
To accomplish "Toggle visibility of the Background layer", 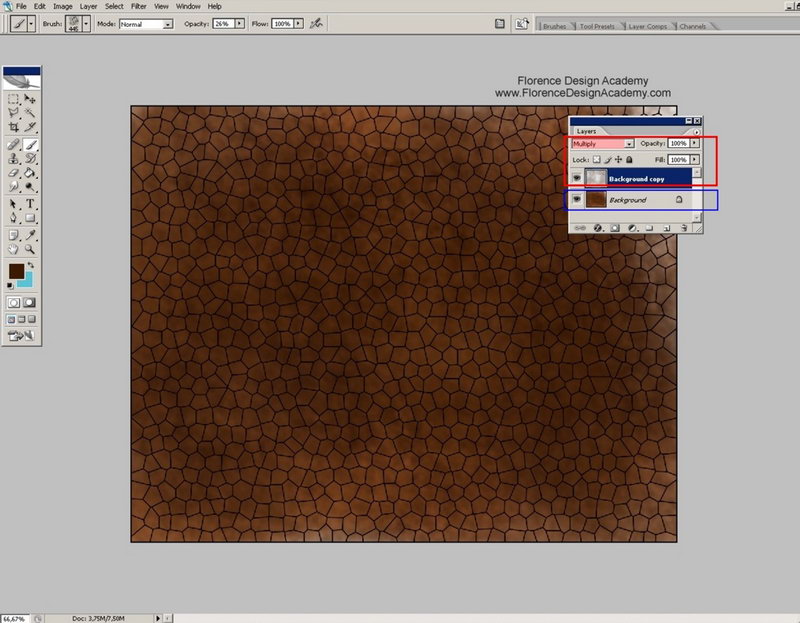I will (x=577, y=200).
